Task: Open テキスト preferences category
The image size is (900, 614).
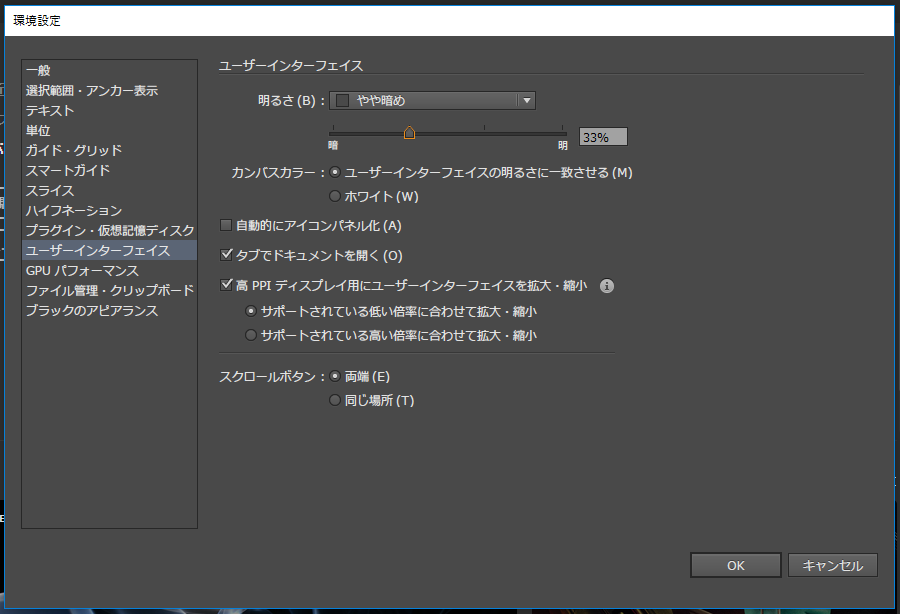Action: (109, 110)
